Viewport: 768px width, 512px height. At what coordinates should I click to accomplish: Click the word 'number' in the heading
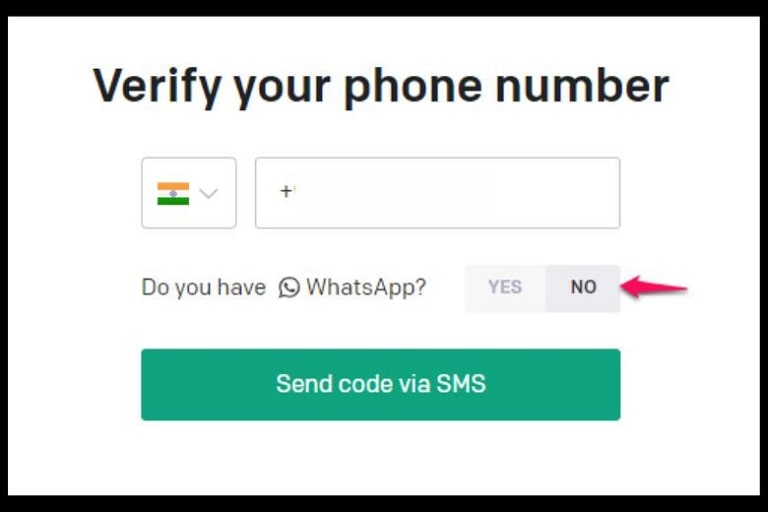[582, 85]
